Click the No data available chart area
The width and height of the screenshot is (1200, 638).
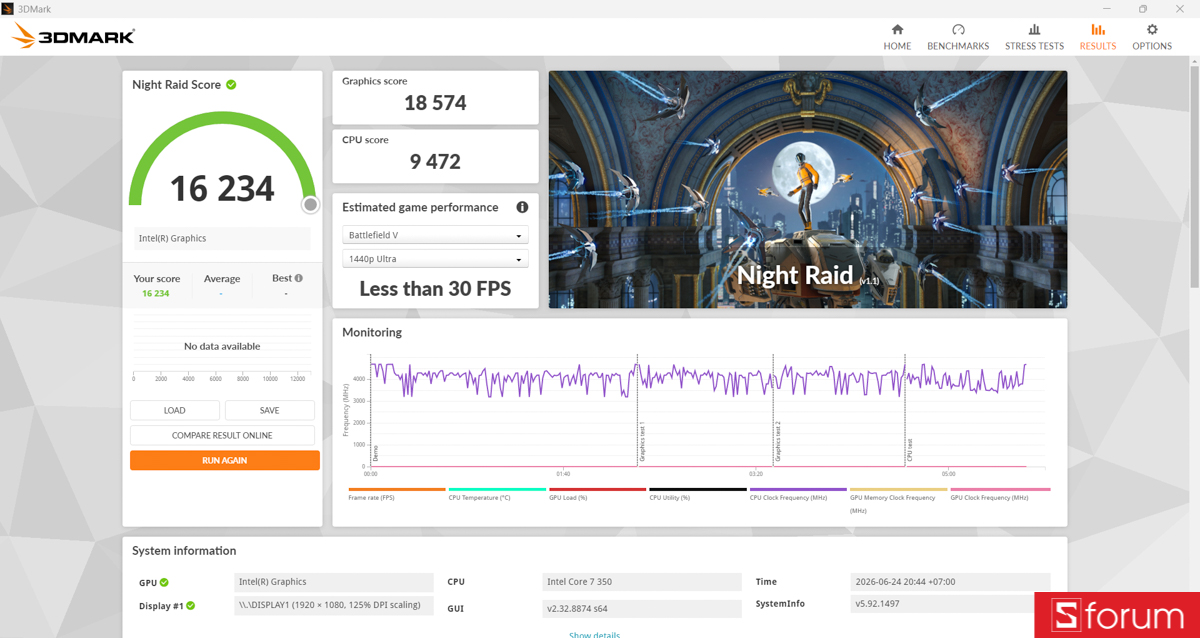click(x=222, y=346)
